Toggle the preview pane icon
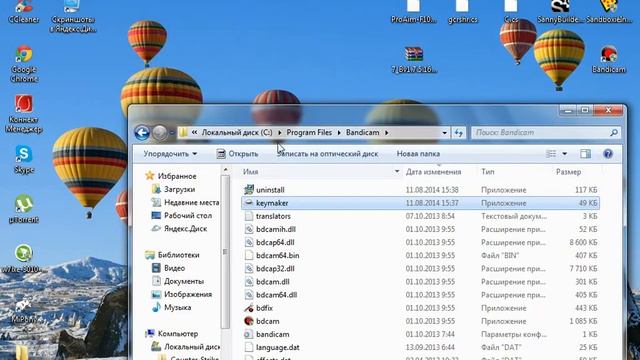 [585, 154]
